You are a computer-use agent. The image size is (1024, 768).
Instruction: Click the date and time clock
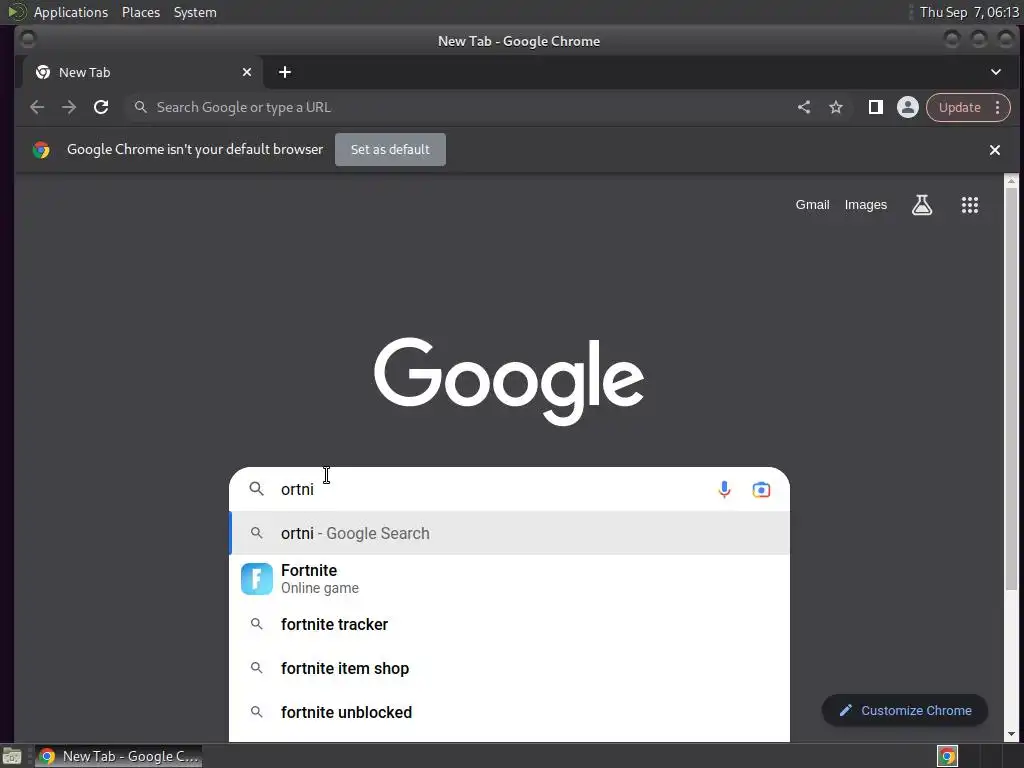(x=969, y=12)
